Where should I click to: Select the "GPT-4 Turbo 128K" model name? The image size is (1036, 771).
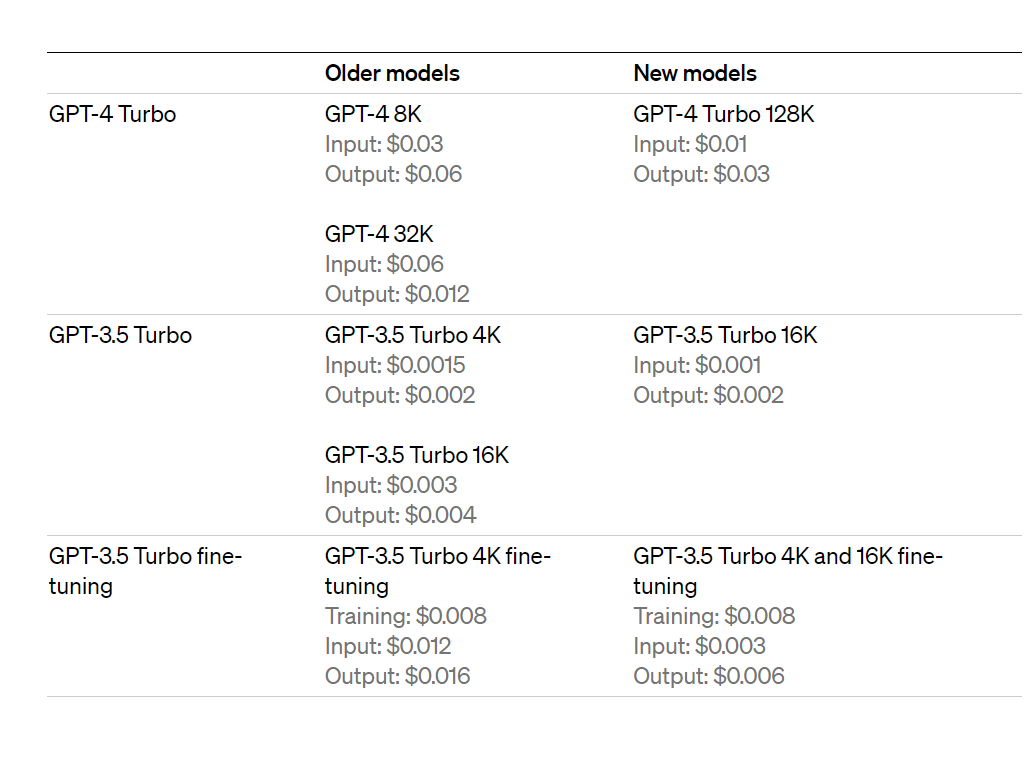[x=723, y=114]
